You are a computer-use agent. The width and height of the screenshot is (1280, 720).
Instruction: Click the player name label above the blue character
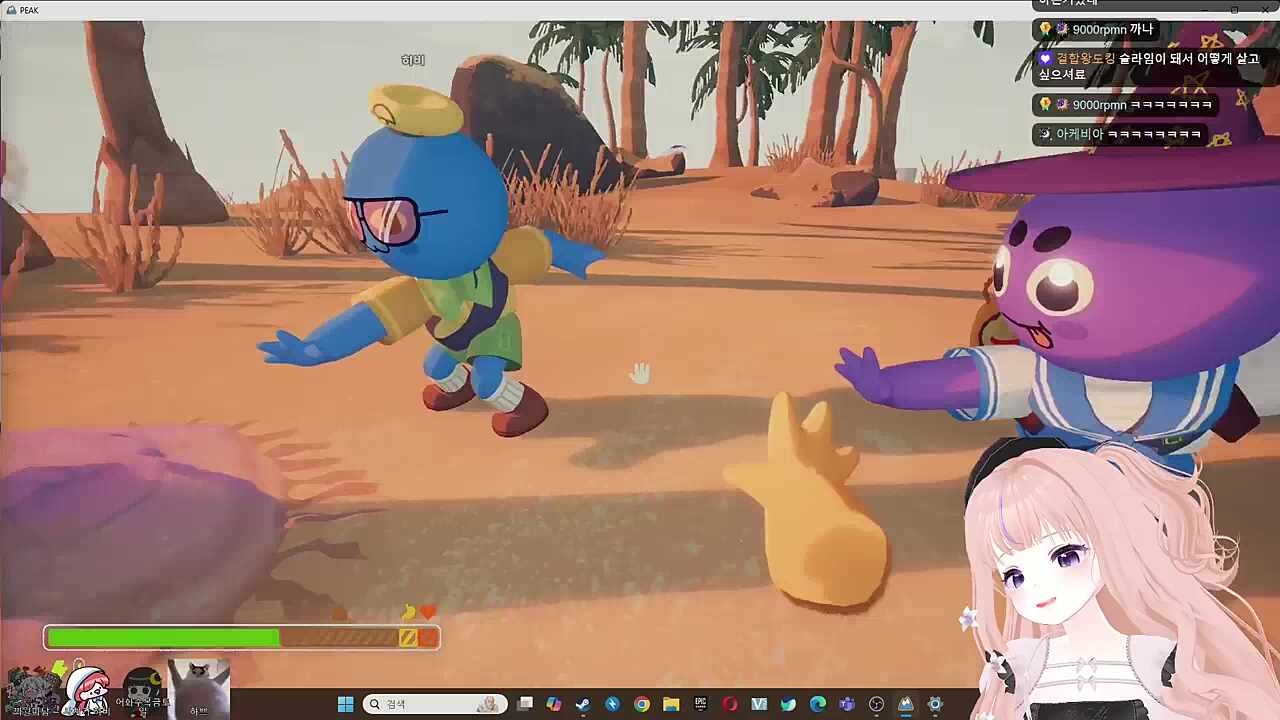pyautogui.click(x=413, y=61)
